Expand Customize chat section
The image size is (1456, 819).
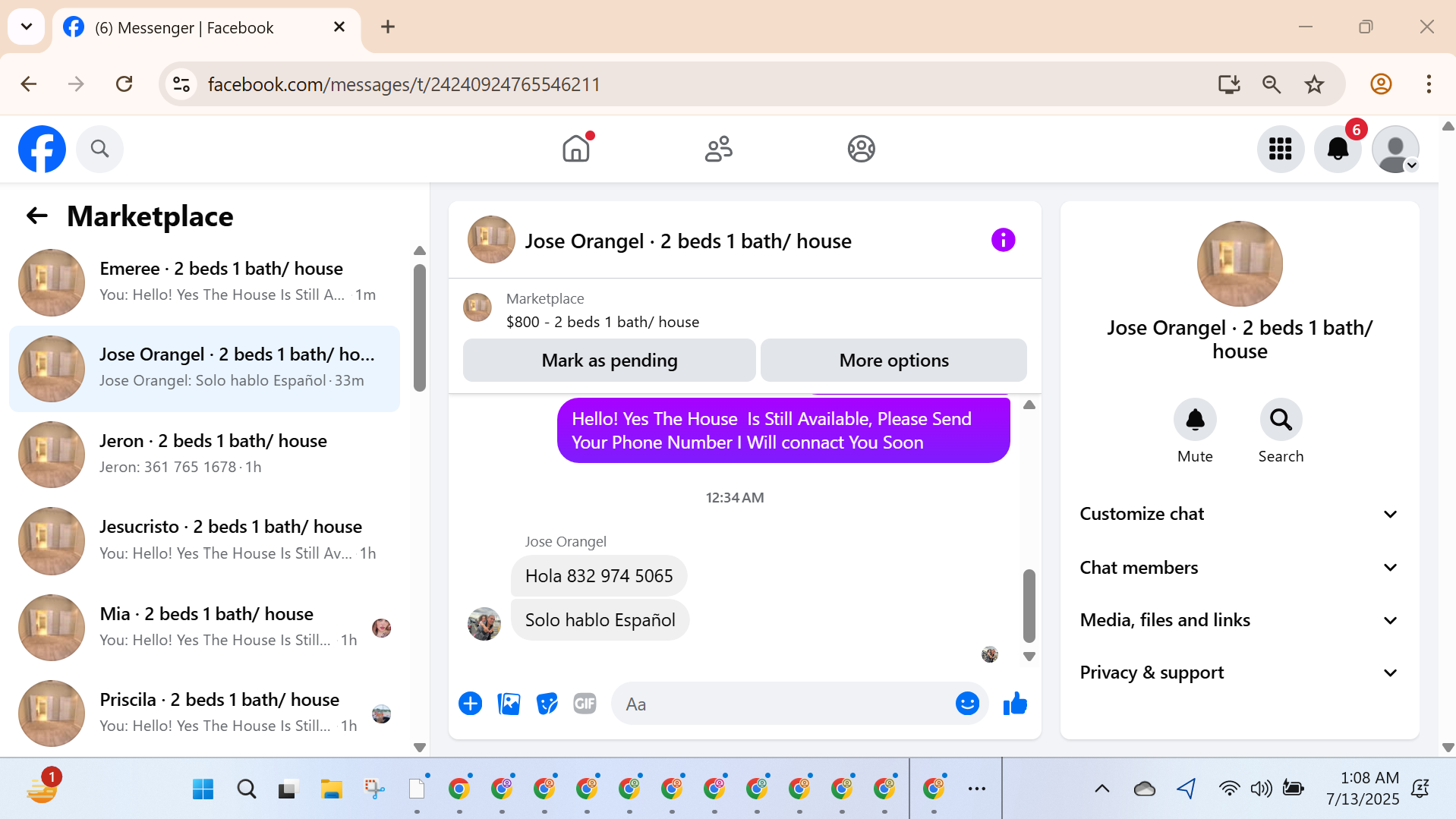(1239, 514)
